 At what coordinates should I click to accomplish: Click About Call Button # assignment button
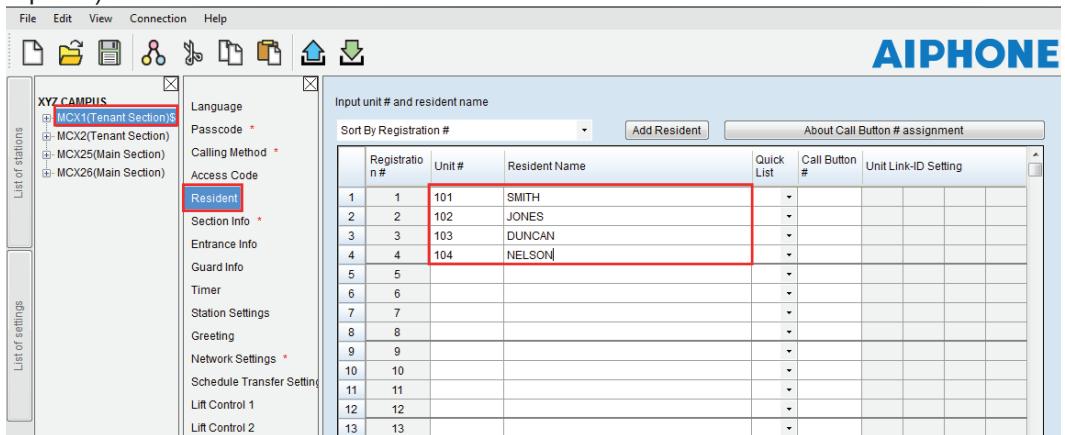tap(884, 130)
